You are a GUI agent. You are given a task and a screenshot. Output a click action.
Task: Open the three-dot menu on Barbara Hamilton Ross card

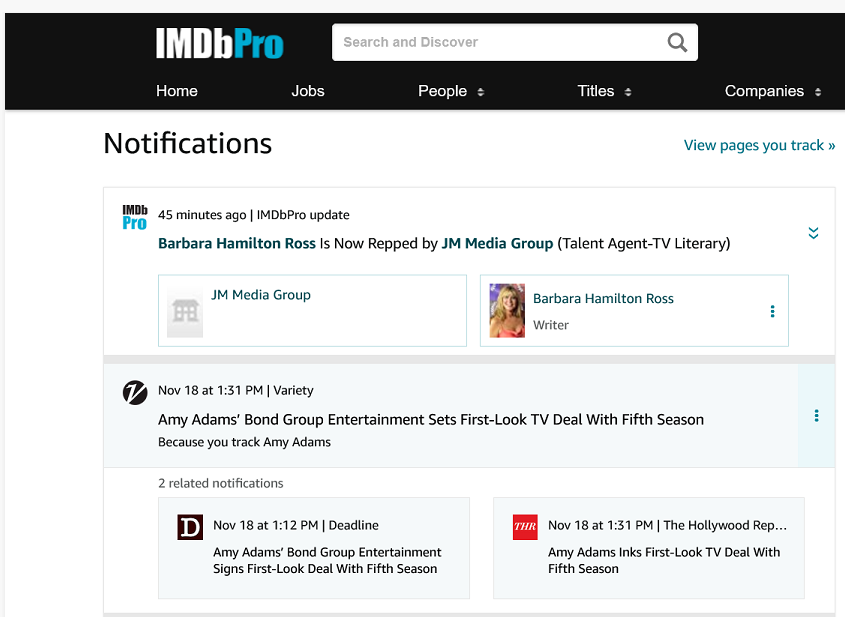coord(772,311)
